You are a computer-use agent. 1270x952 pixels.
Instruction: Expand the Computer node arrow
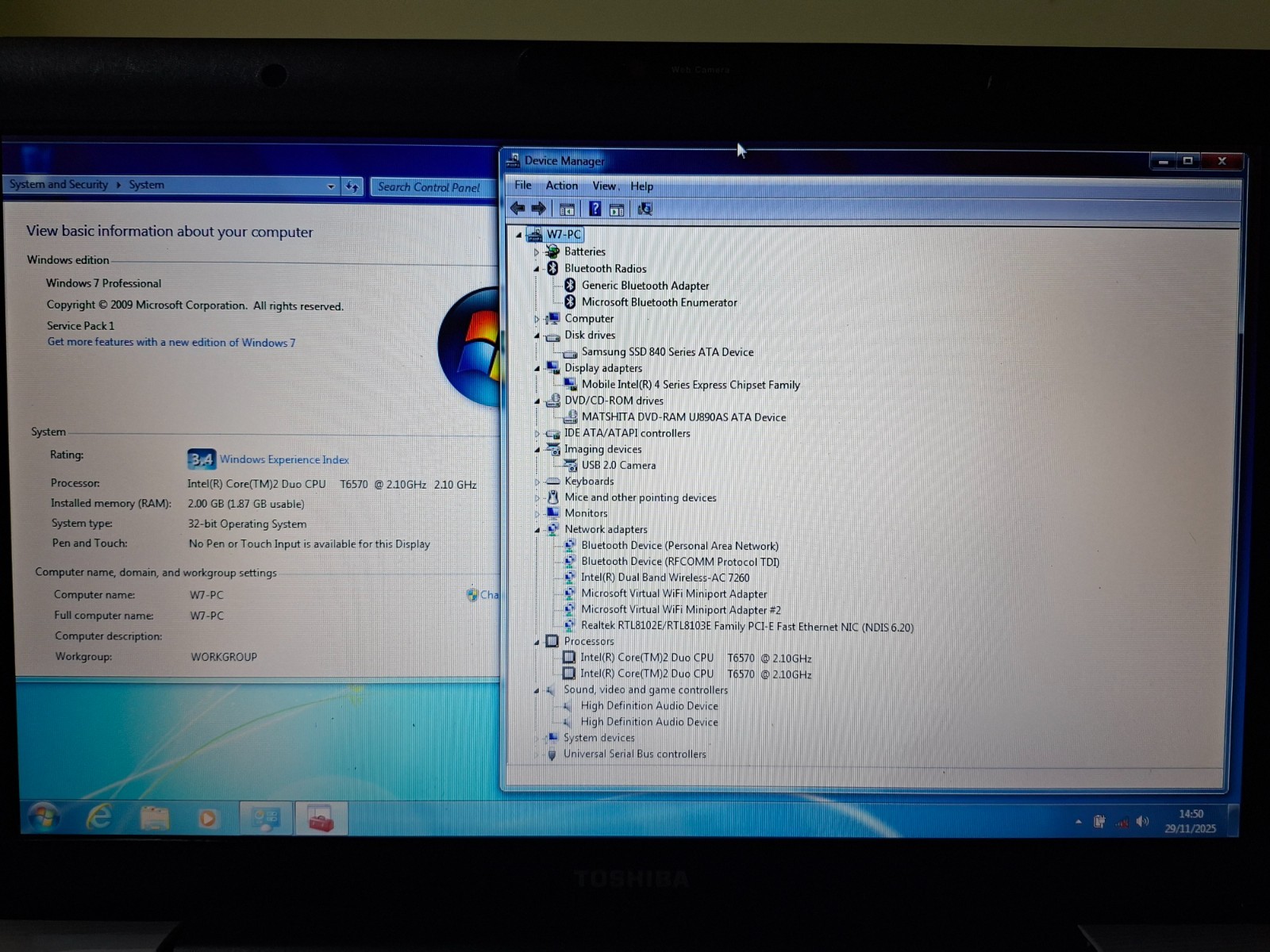(537, 319)
